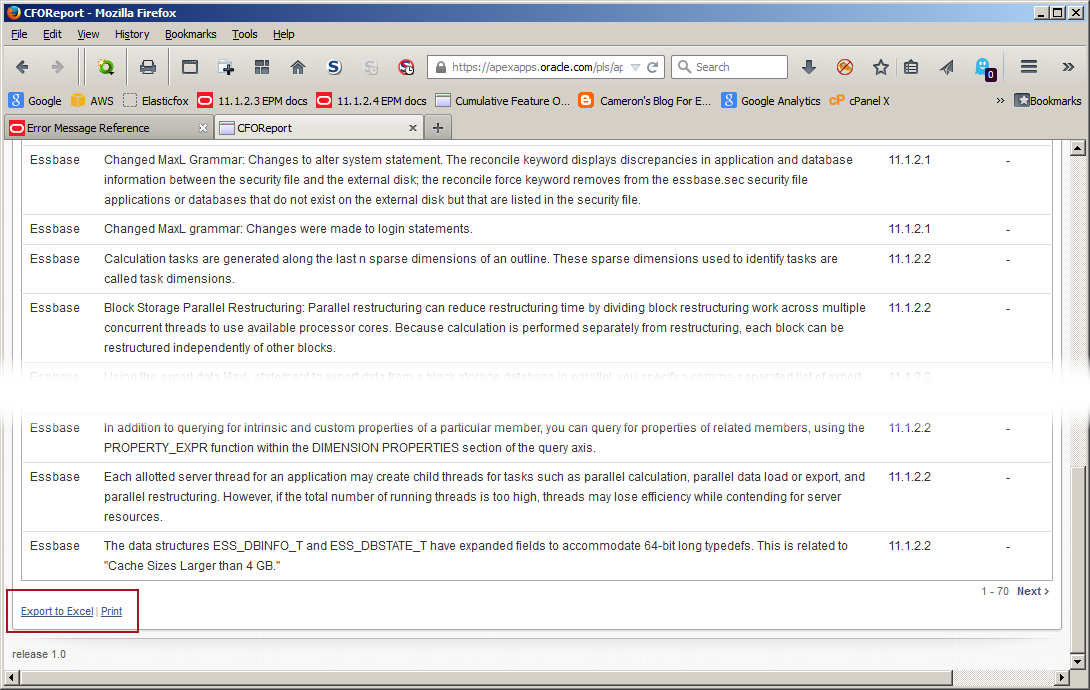This screenshot has width=1090, height=690.
Task: Open the Google bookmark
Action: pyautogui.click(x=35, y=101)
